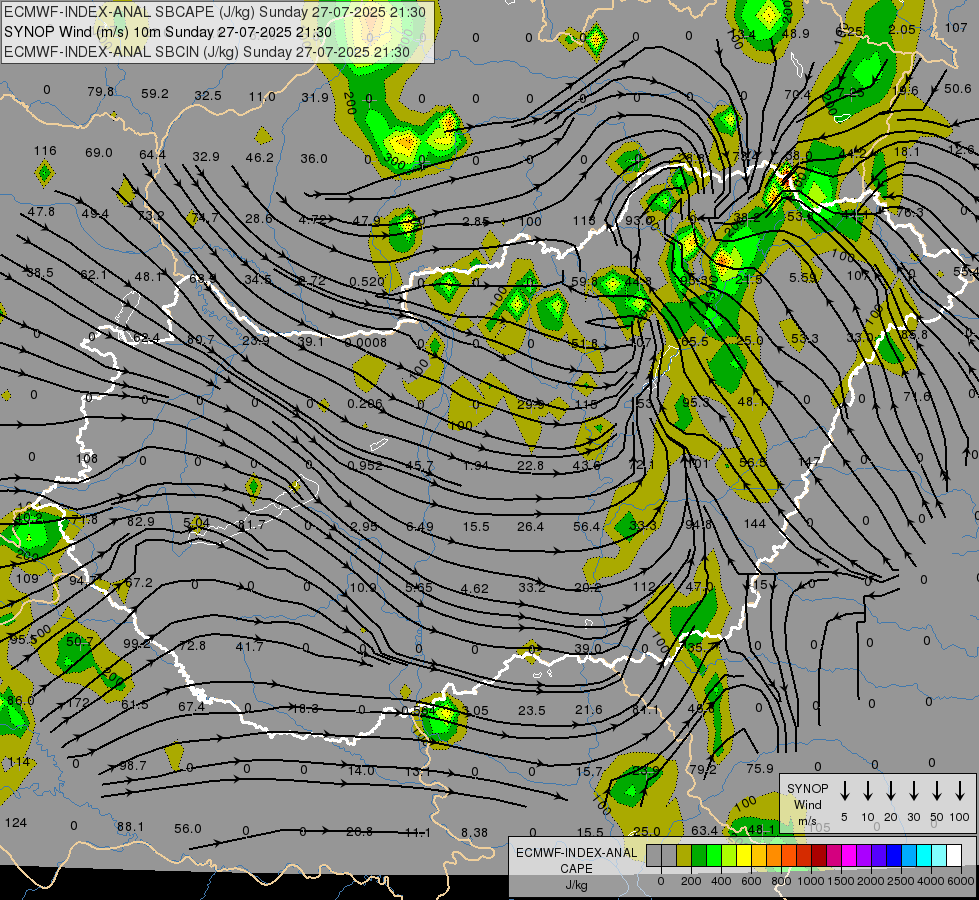The image size is (979, 900).
Task: Click the SBCIN title line in the header
Action: pyautogui.click(x=207, y=52)
